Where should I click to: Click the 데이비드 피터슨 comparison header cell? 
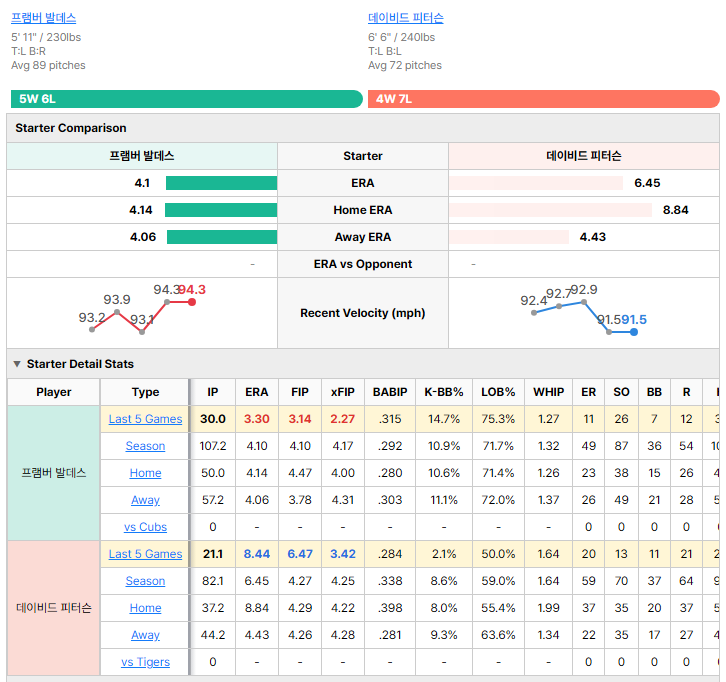[x=584, y=156]
